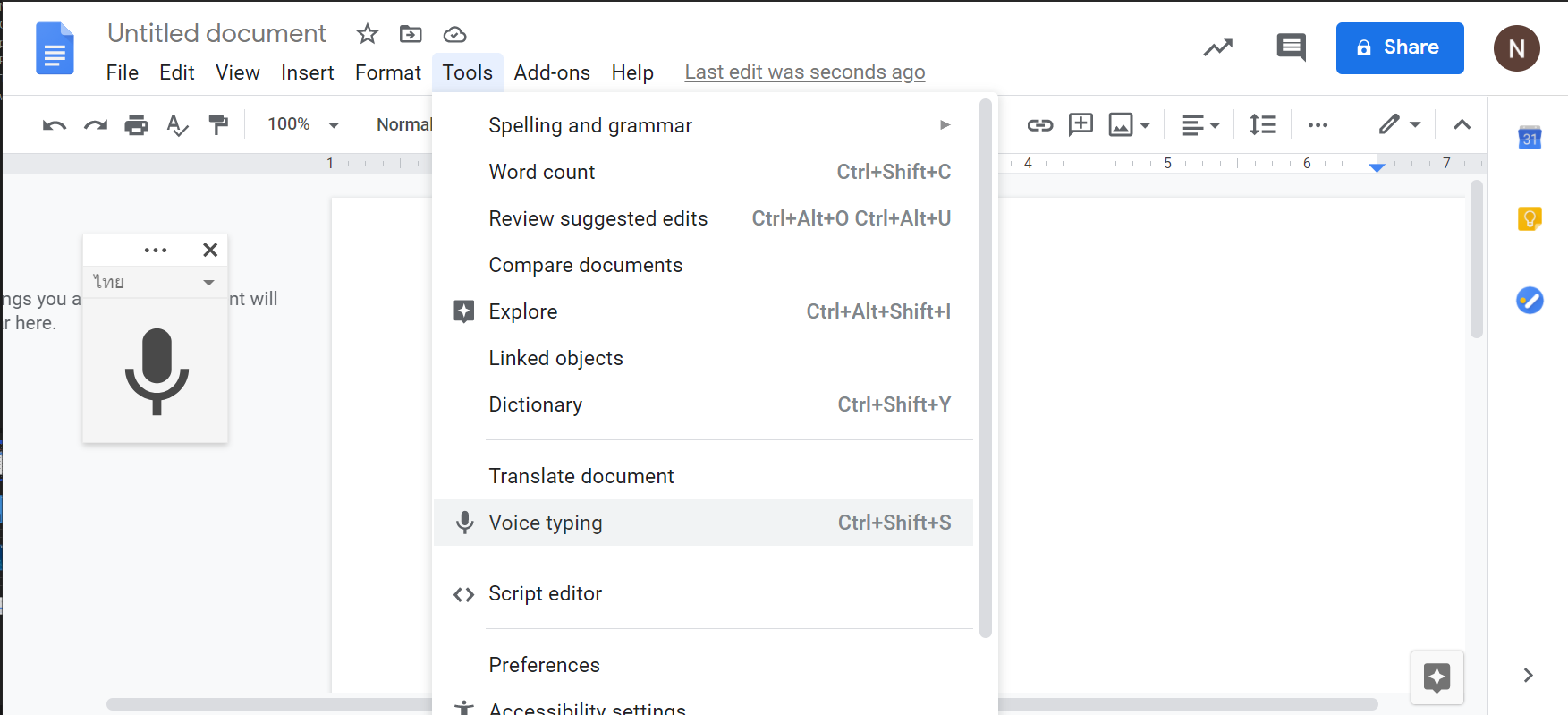Screen dimensions: 1568x715
Task: Click the Undo toolbar icon
Action: (x=55, y=124)
